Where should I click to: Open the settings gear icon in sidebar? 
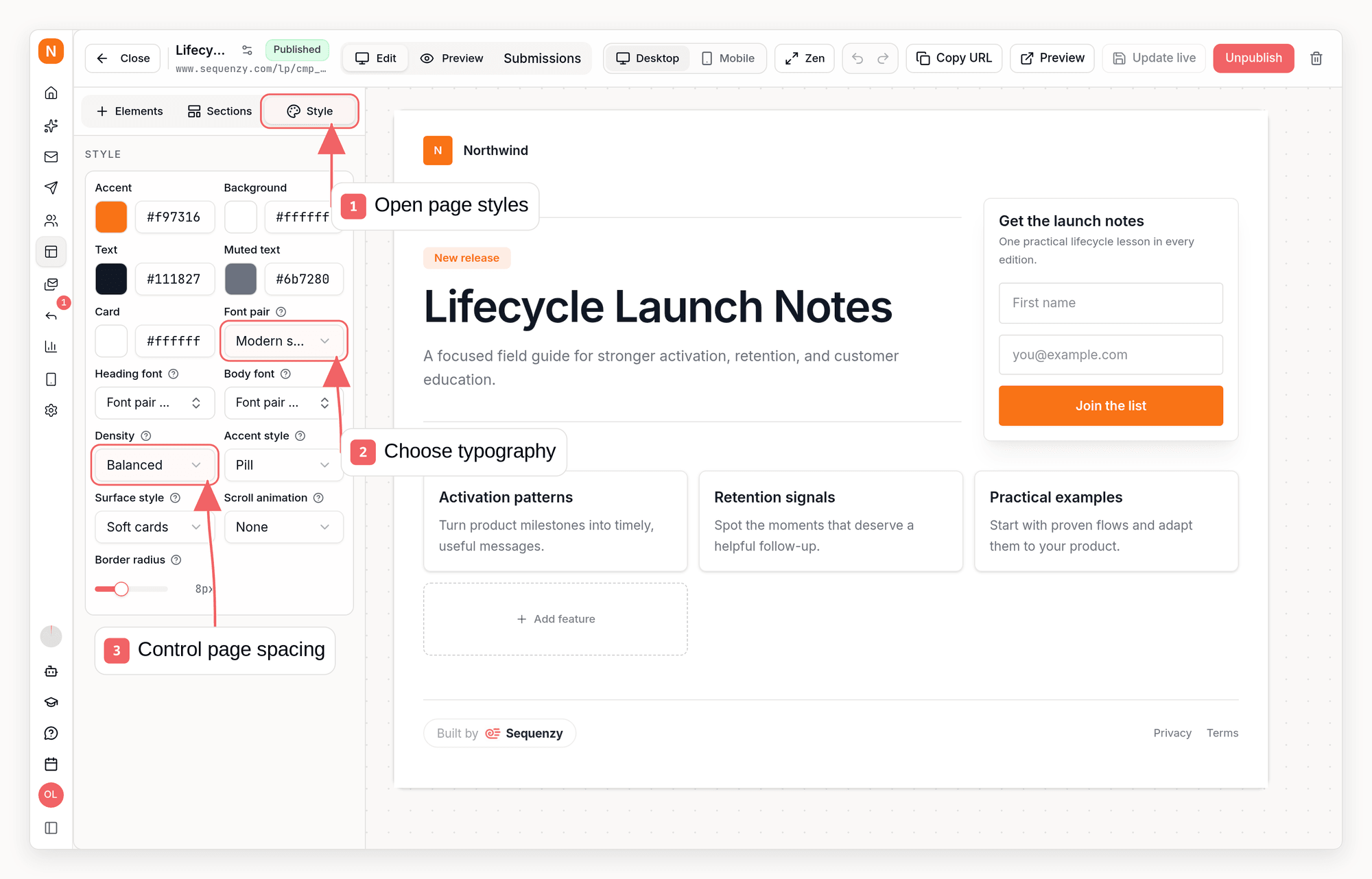tap(51, 410)
